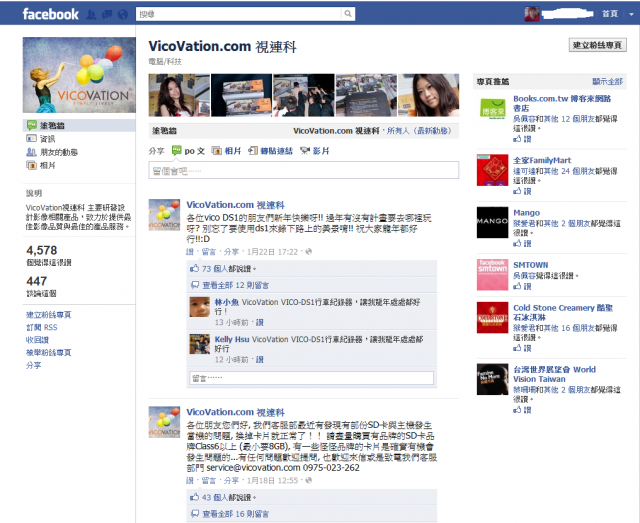Click 1月18日 12:55 post timestamp
This screenshot has width=640, height=523.
click(x=272, y=481)
